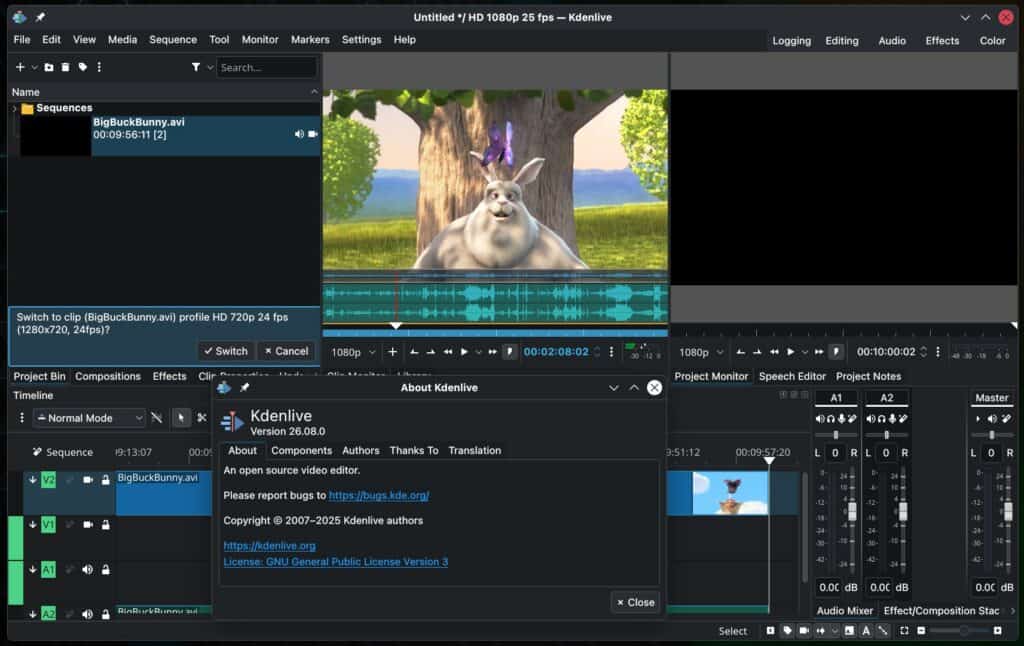This screenshot has width=1024, height=646.
Task: Open clip monitor 1080p resolution dropdown
Action: click(353, 352)
